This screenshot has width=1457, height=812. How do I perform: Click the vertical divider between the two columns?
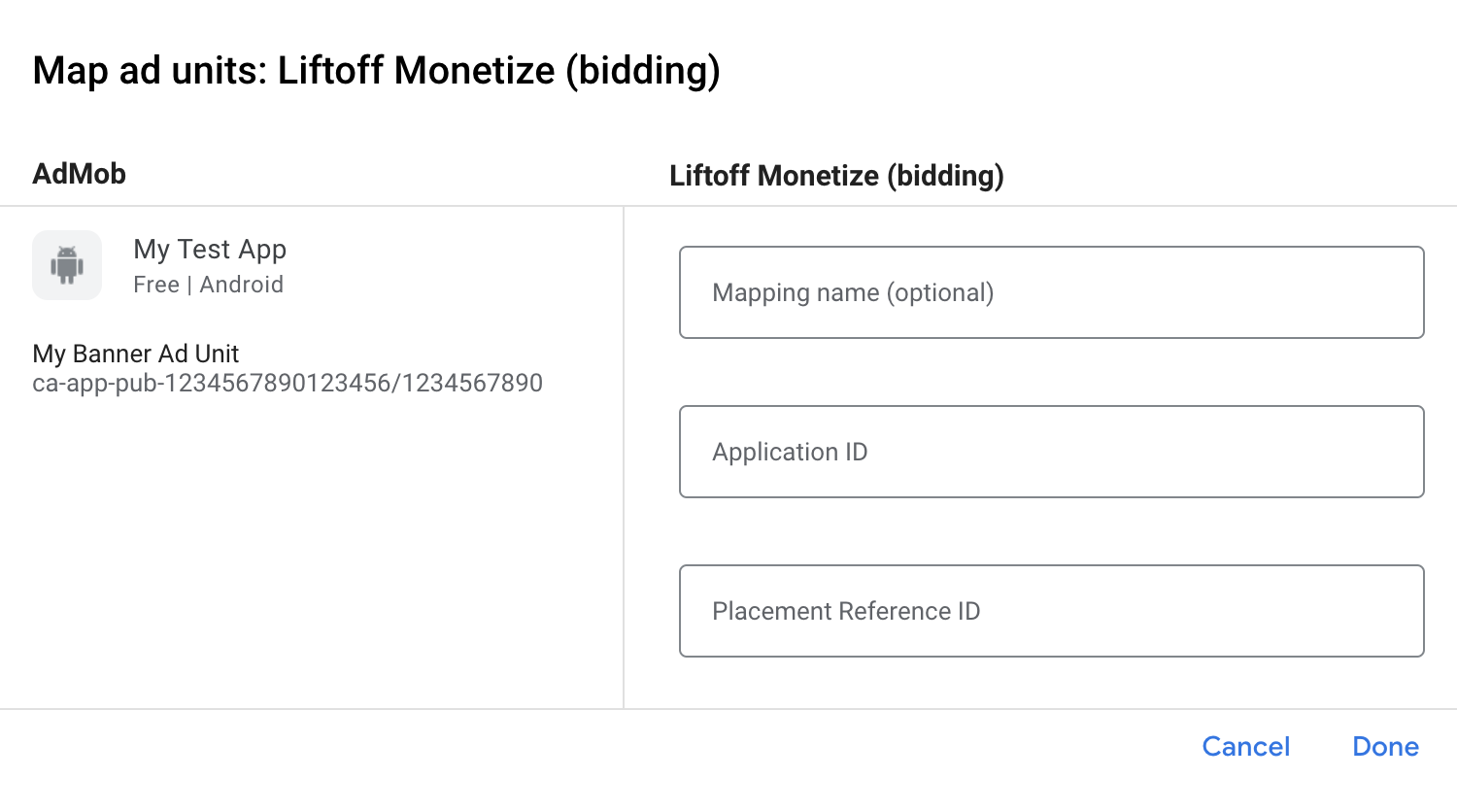624,457
